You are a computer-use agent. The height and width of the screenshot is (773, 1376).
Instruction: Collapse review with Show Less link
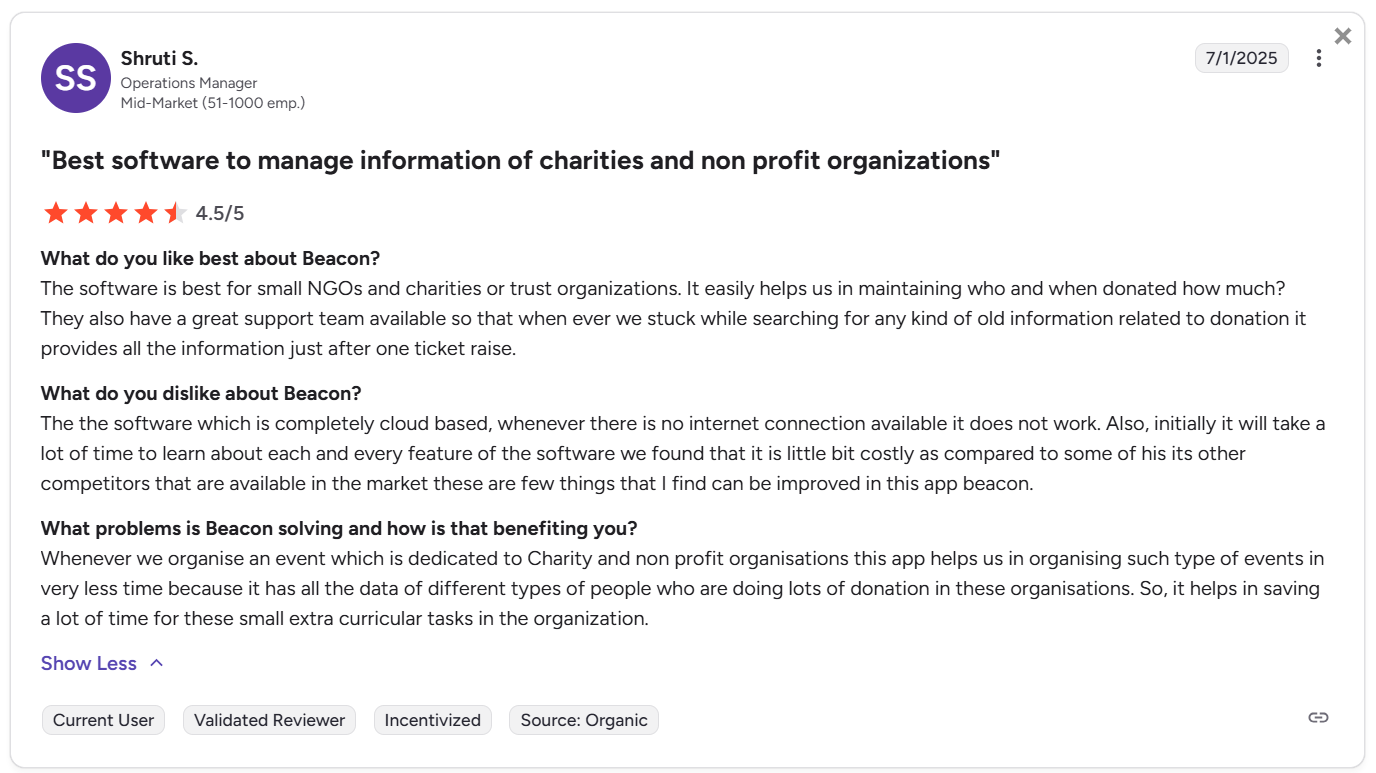click(x=89, y=663)
